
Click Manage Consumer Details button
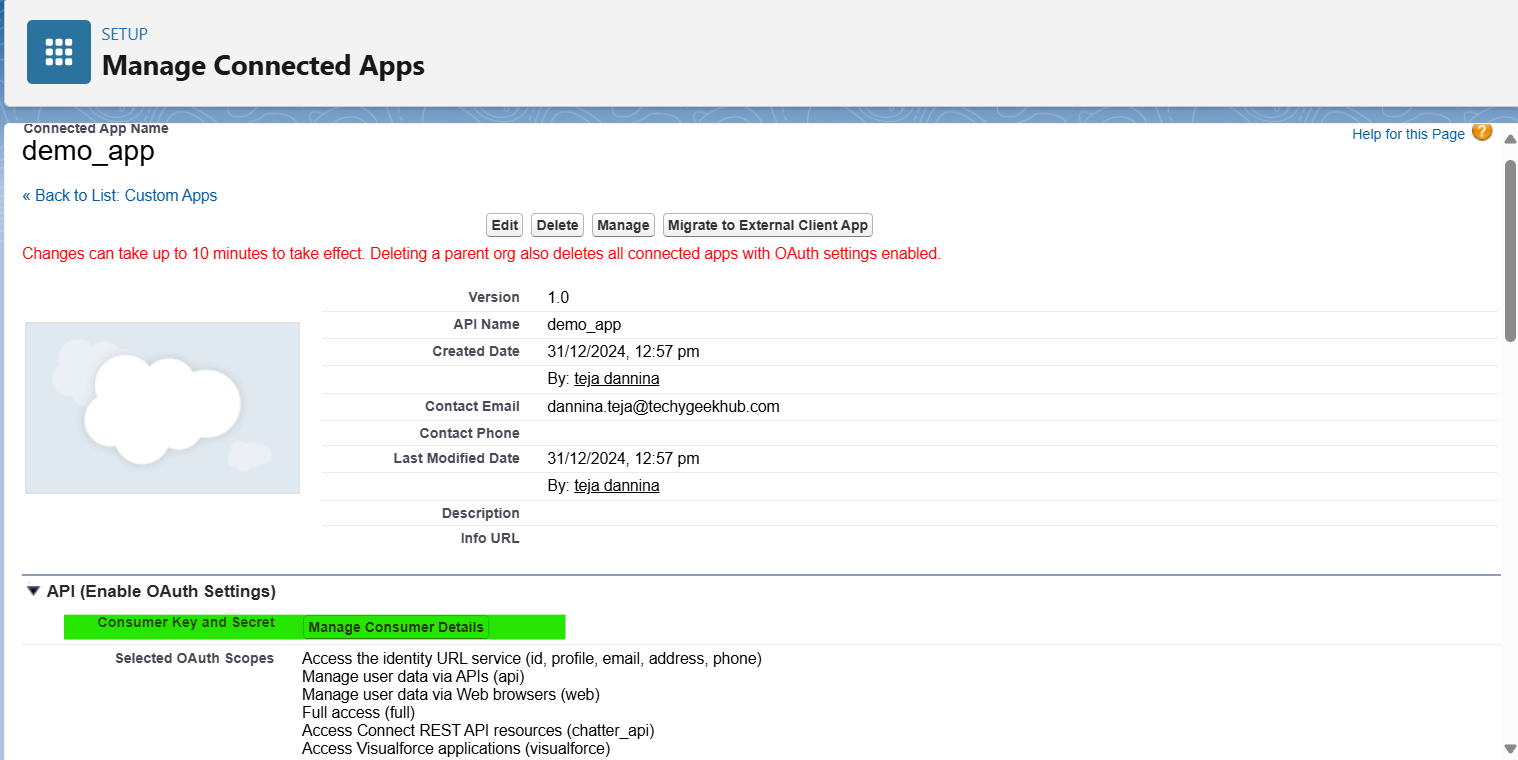(396, 627)
